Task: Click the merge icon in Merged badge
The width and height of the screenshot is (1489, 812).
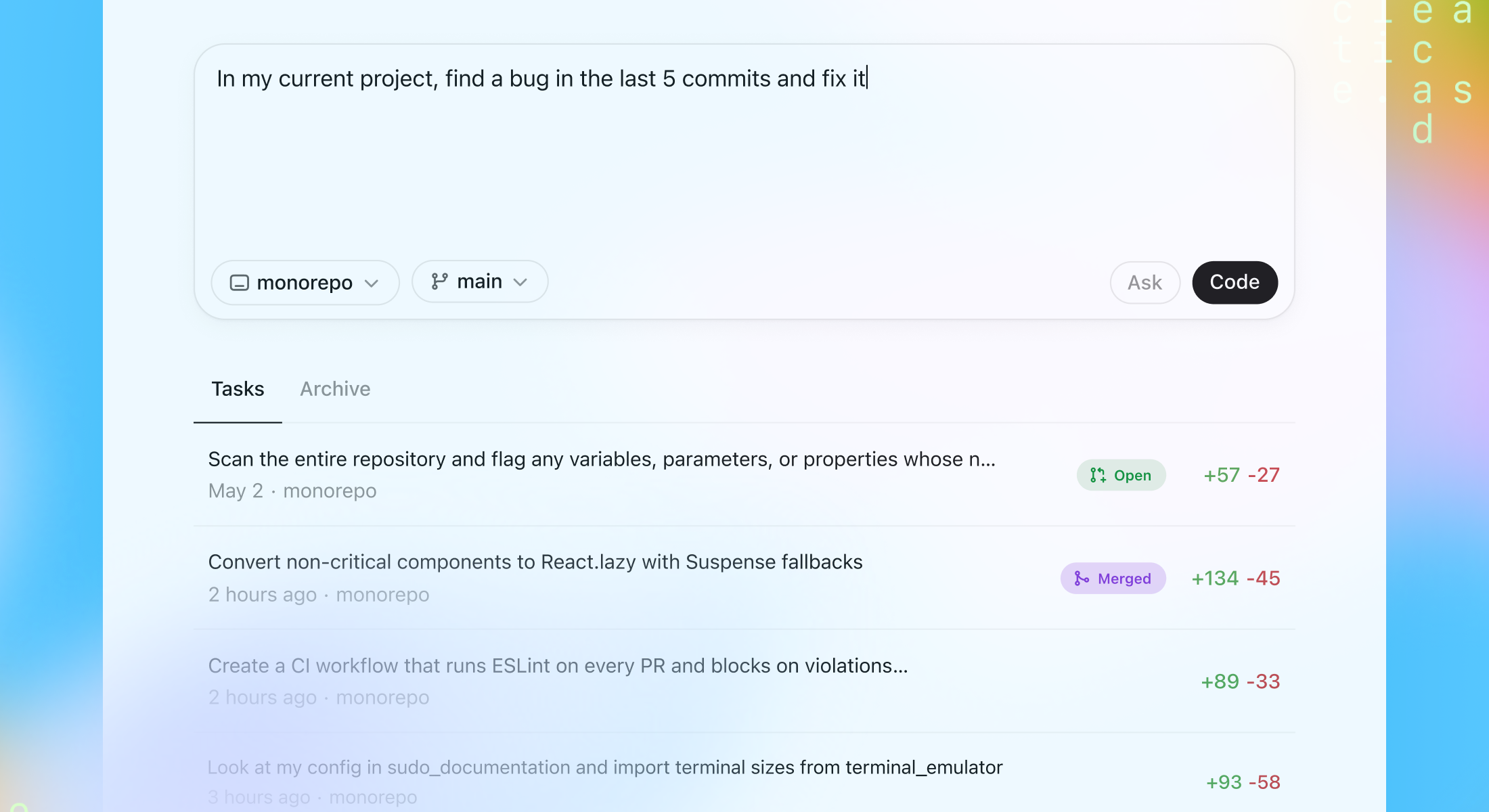Action: [x=1082, y=579]
